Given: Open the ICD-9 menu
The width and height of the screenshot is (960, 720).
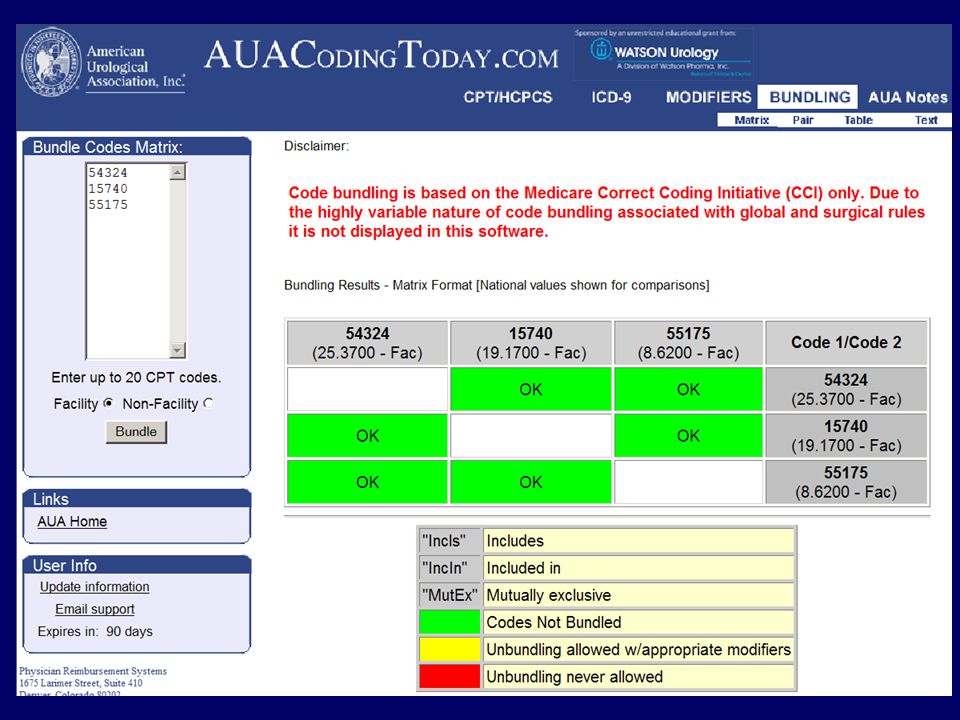Looking at the screenshot, I should [611, 97].
